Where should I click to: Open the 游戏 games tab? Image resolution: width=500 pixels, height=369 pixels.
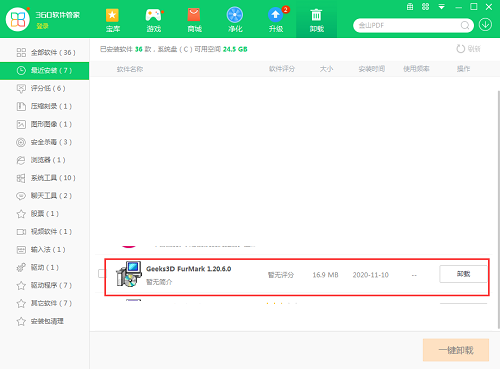click(x=154, y=20)
